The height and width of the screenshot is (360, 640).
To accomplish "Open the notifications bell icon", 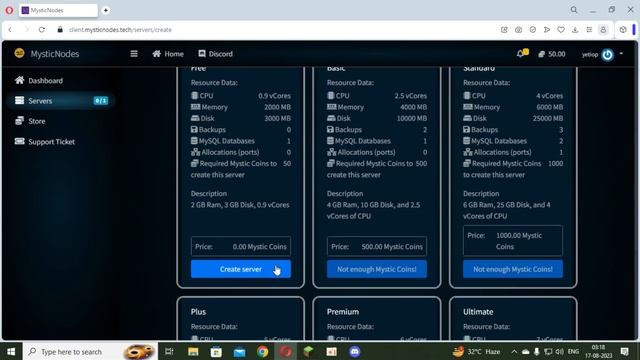I will point(521,53).
